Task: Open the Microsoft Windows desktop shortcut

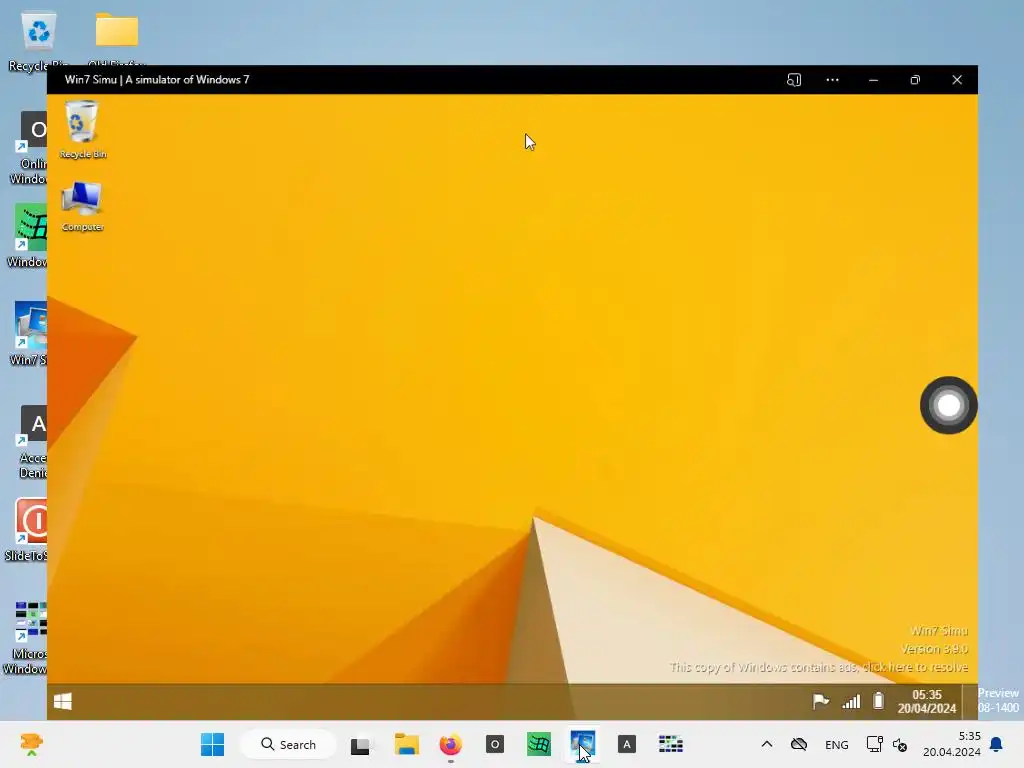Action: coord(26,637)
